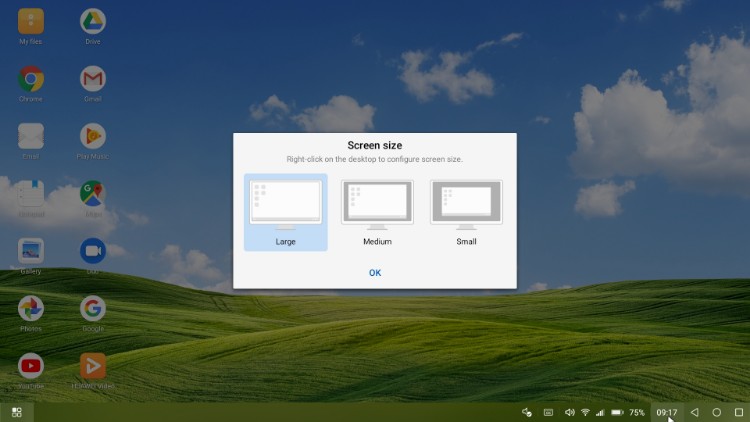This screenshot has width=750, height=422.
Task: Open Google Drive from the desktop
Action: 93,21
